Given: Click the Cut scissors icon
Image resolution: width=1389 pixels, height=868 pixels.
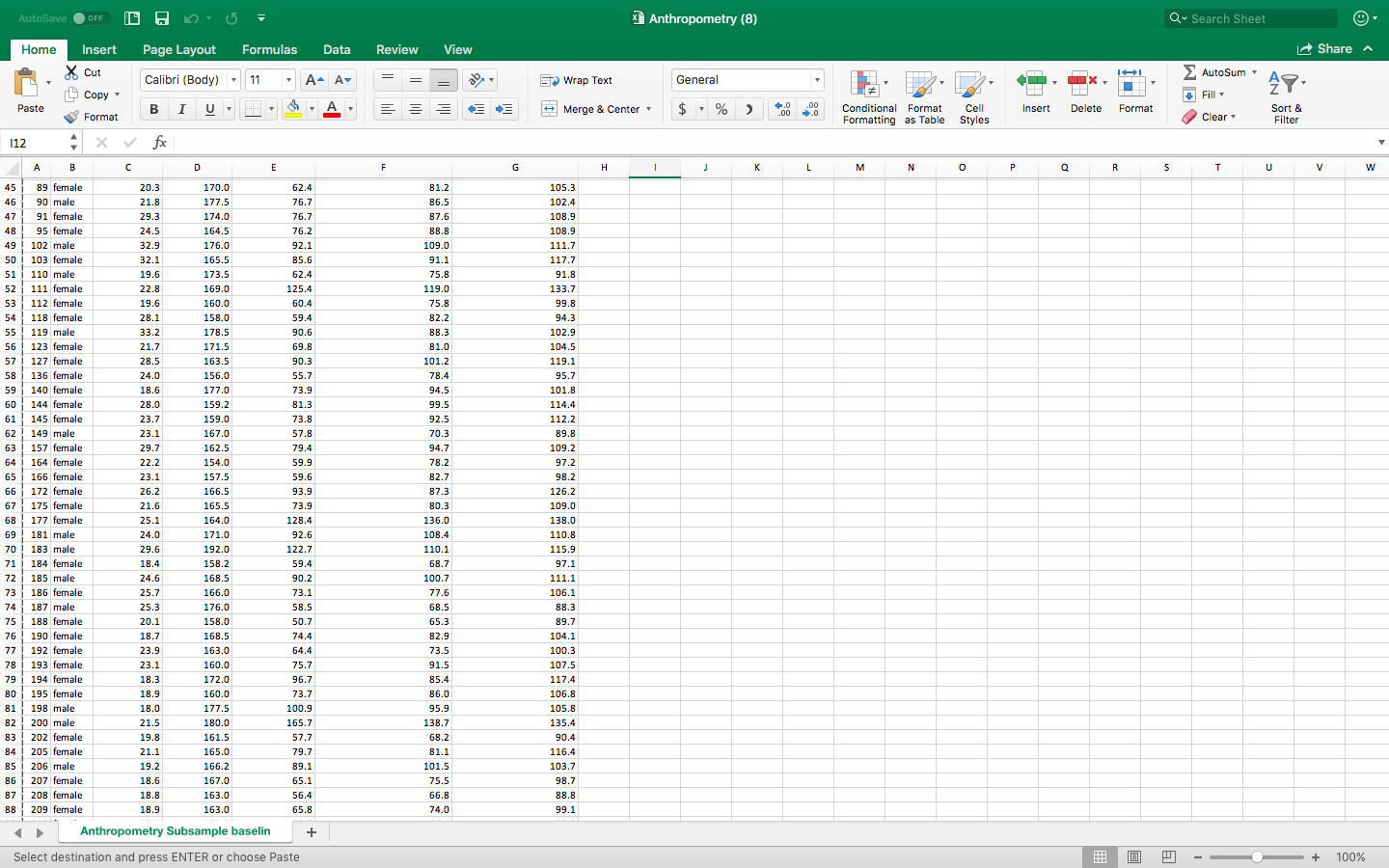Looking at the screenshot, I should (x=72, y=72).
